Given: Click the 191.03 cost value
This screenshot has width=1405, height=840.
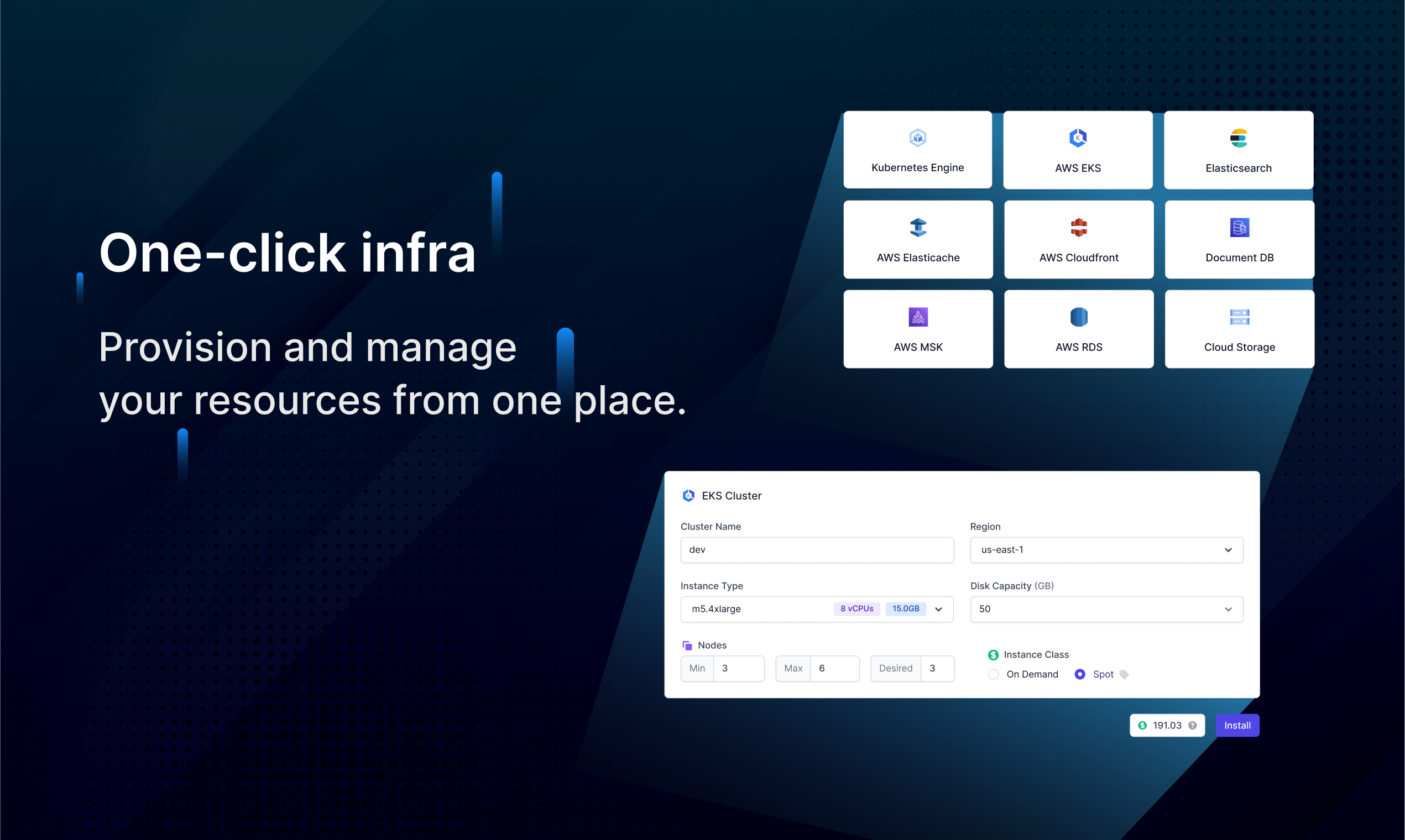Looking at the screenshot, I should (1167, 725).
